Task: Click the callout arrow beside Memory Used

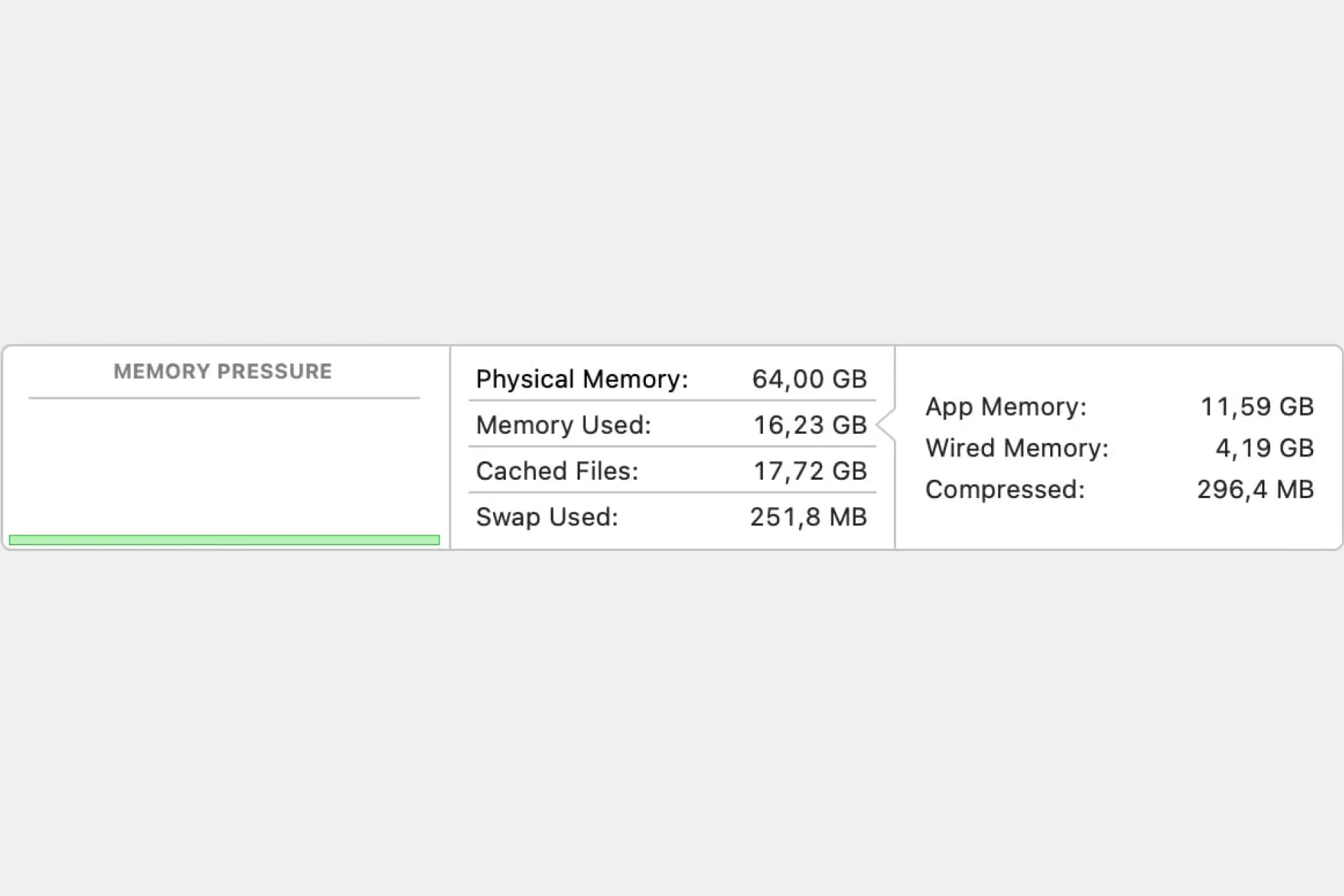Action: (886, 425)
